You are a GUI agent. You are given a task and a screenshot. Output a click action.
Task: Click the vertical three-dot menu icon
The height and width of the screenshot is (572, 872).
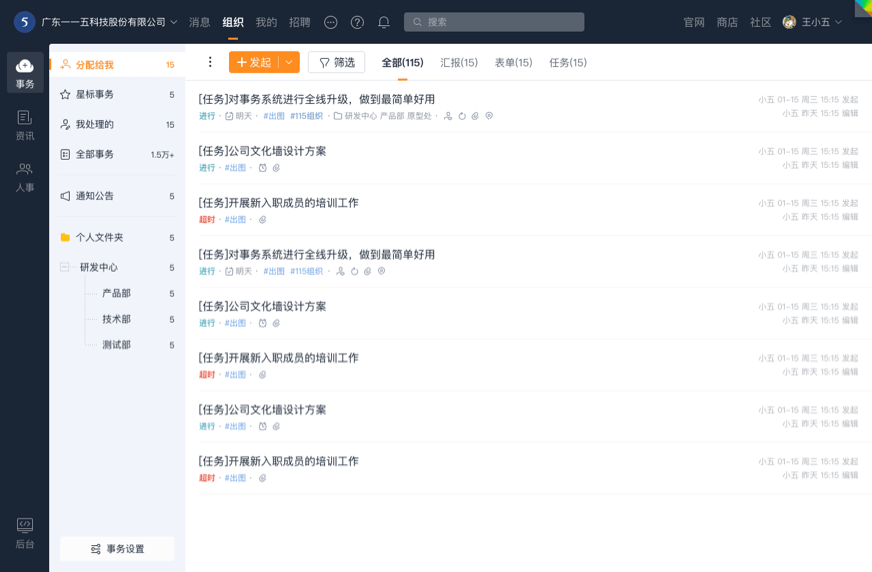(x=210, y=62)
